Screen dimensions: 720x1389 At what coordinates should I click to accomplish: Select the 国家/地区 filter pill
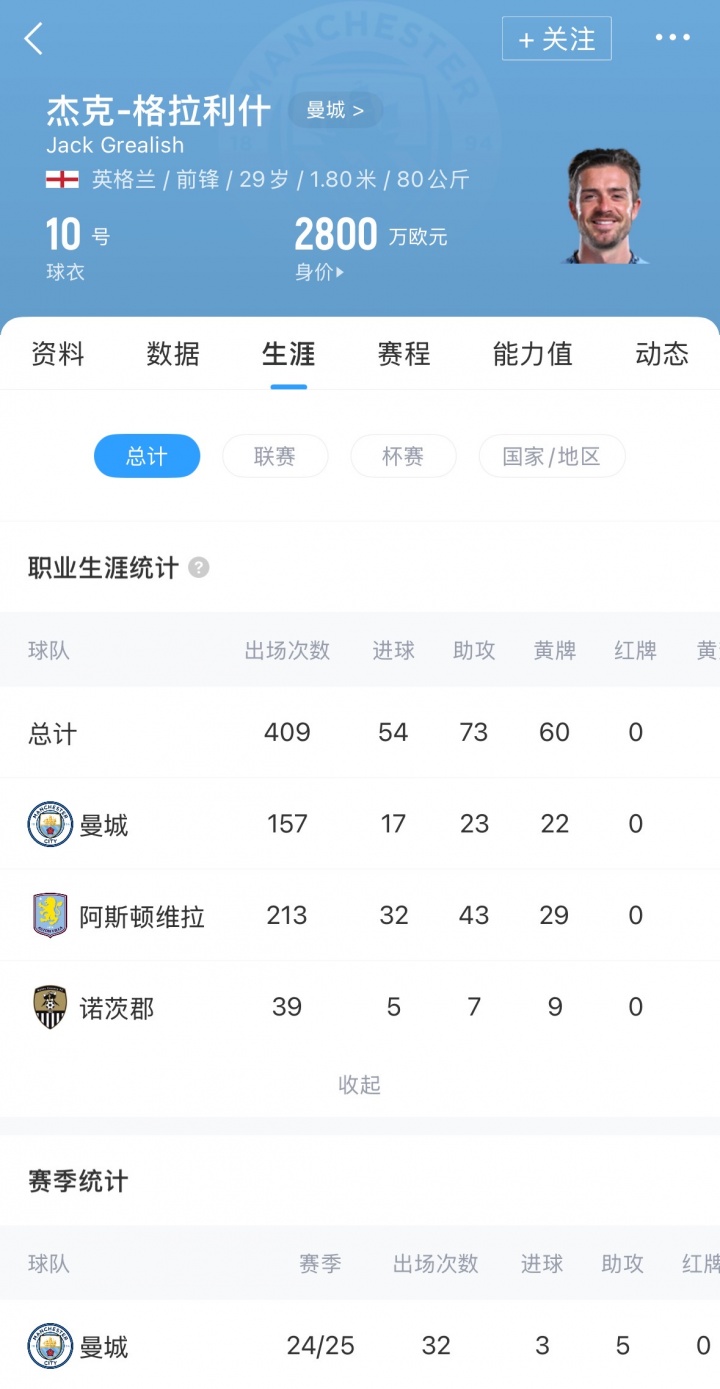[x=551, y=456]
